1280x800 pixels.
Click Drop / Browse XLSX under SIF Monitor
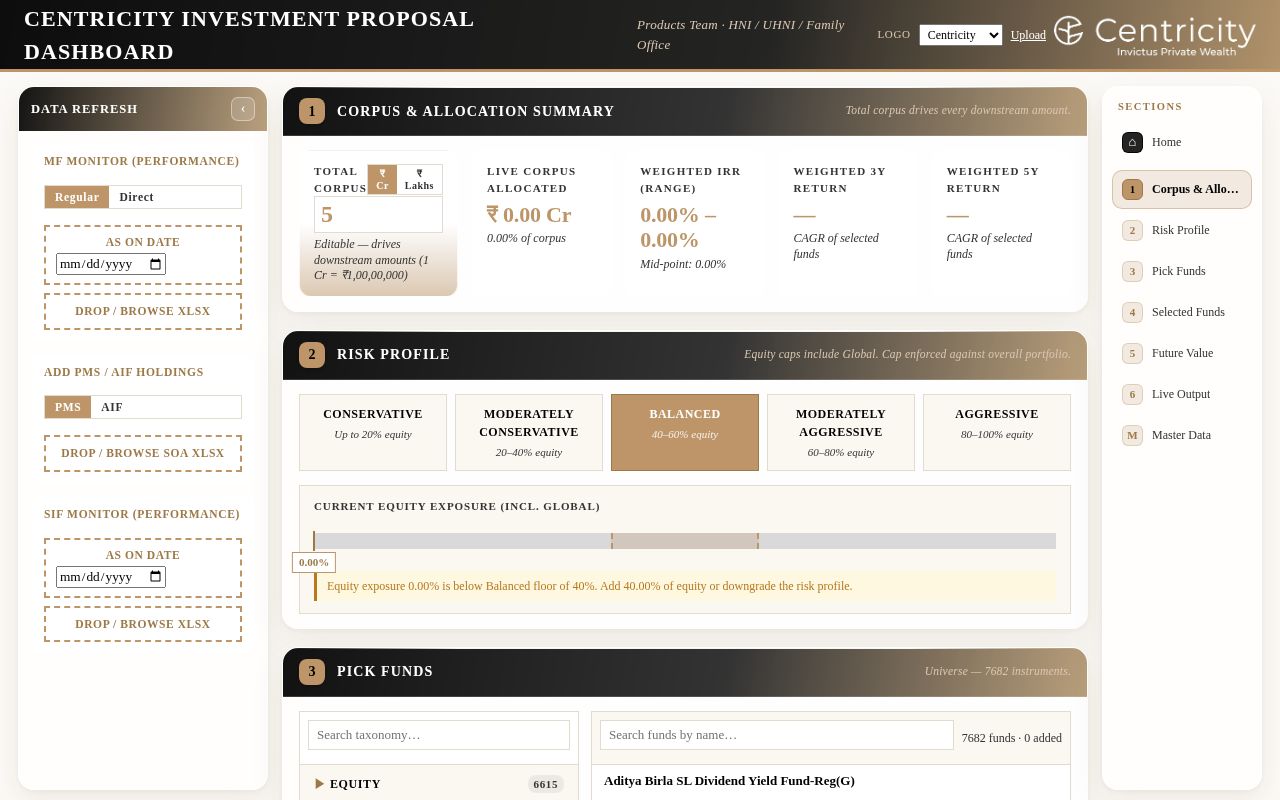tap(143, 624)
